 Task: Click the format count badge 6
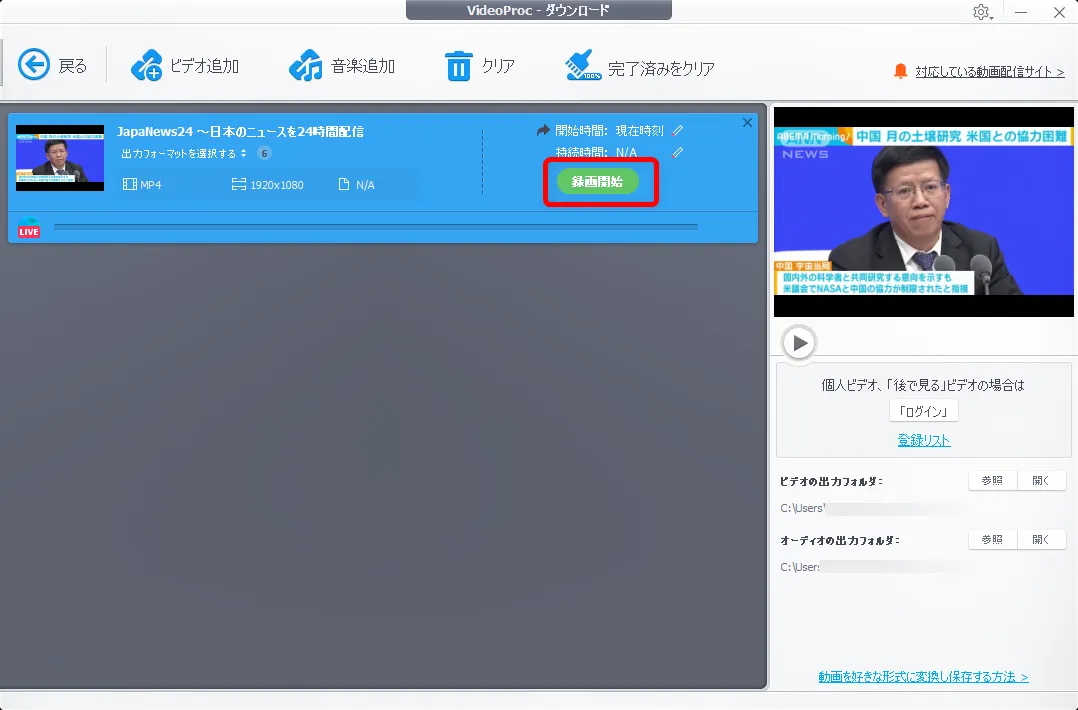click(264, 153)
